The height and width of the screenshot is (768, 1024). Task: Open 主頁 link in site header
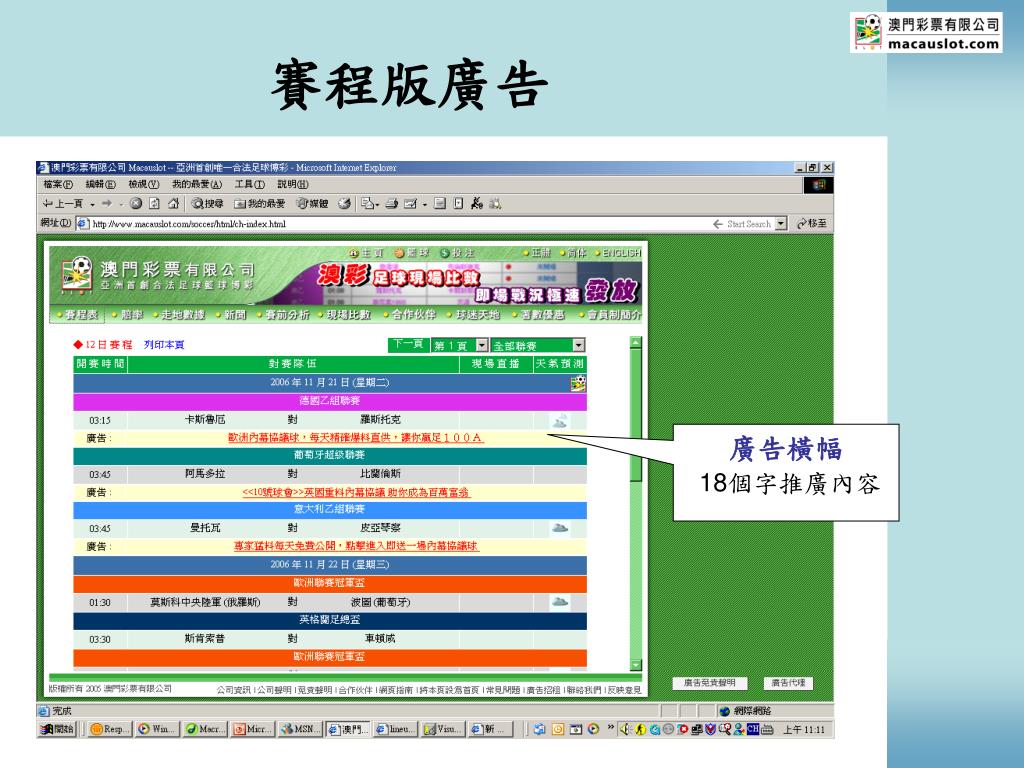[367, 253]
